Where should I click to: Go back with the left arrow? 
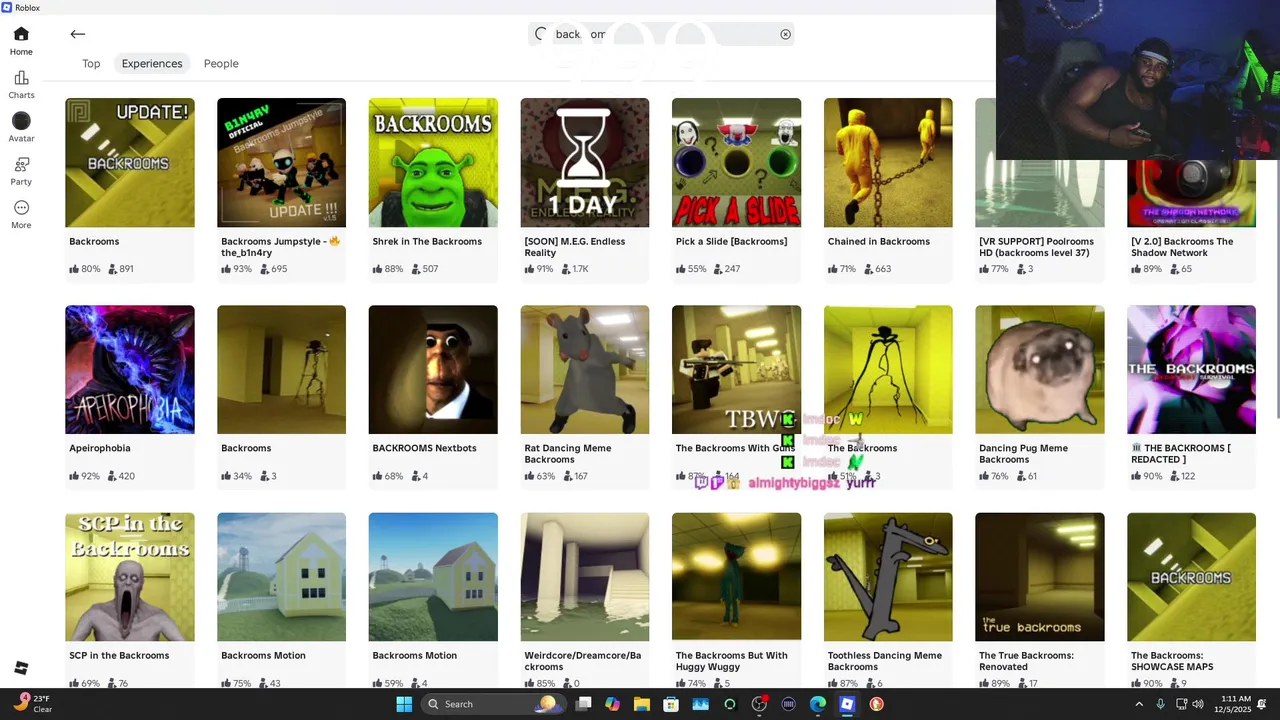(x=78, y=34)
